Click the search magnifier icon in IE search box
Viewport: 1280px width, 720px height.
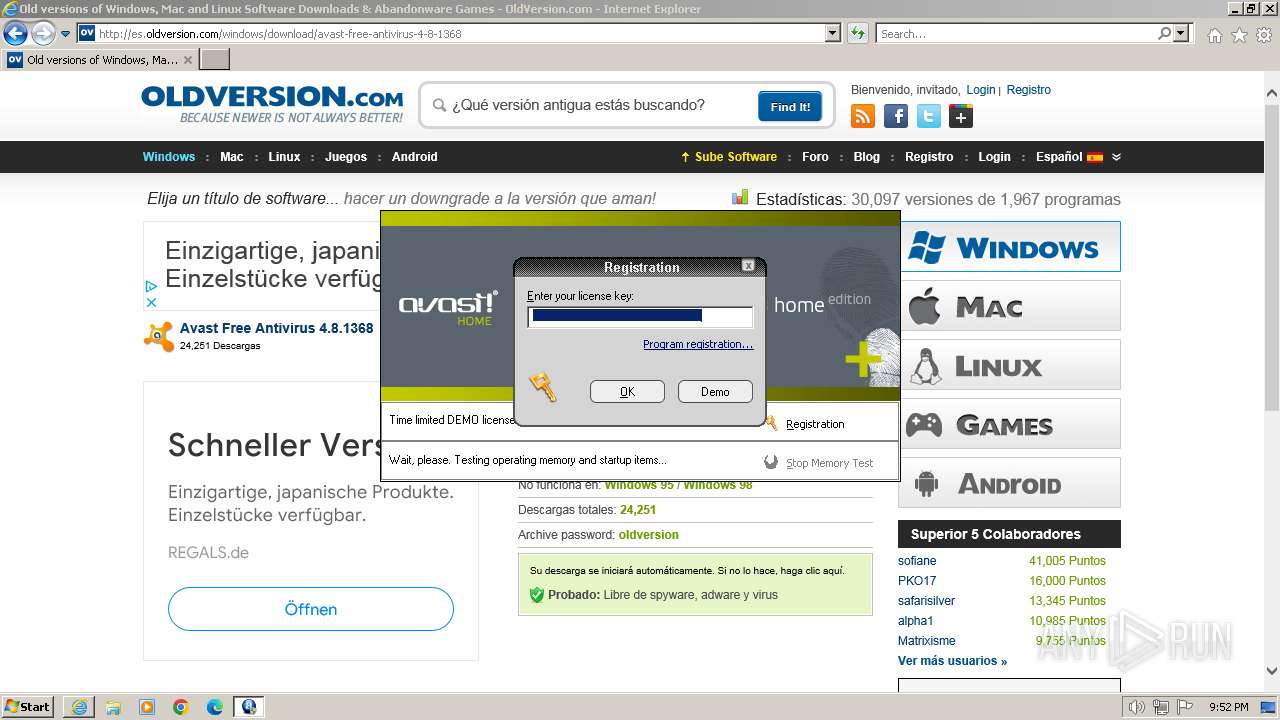click(x=1164, y=34)
